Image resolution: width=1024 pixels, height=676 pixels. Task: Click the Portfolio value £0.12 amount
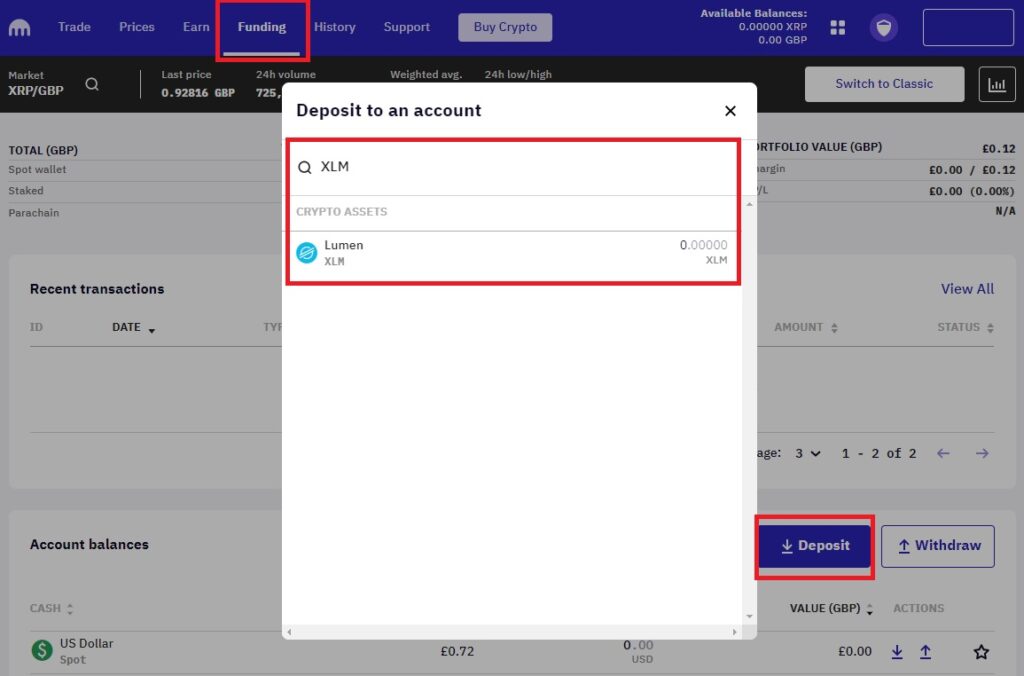click(999, 148)
